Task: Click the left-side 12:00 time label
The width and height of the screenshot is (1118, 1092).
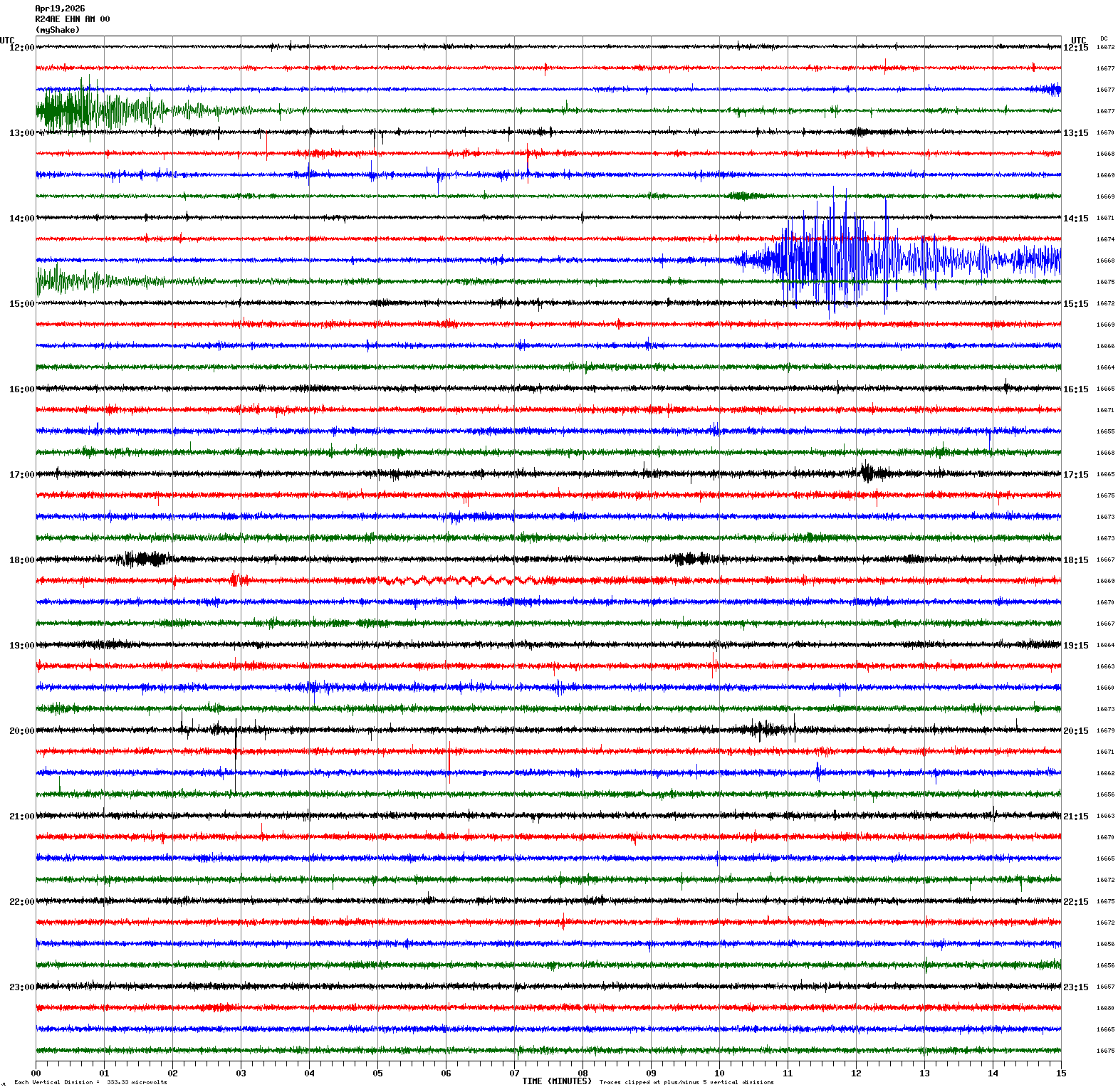Action: pos(21,48)
